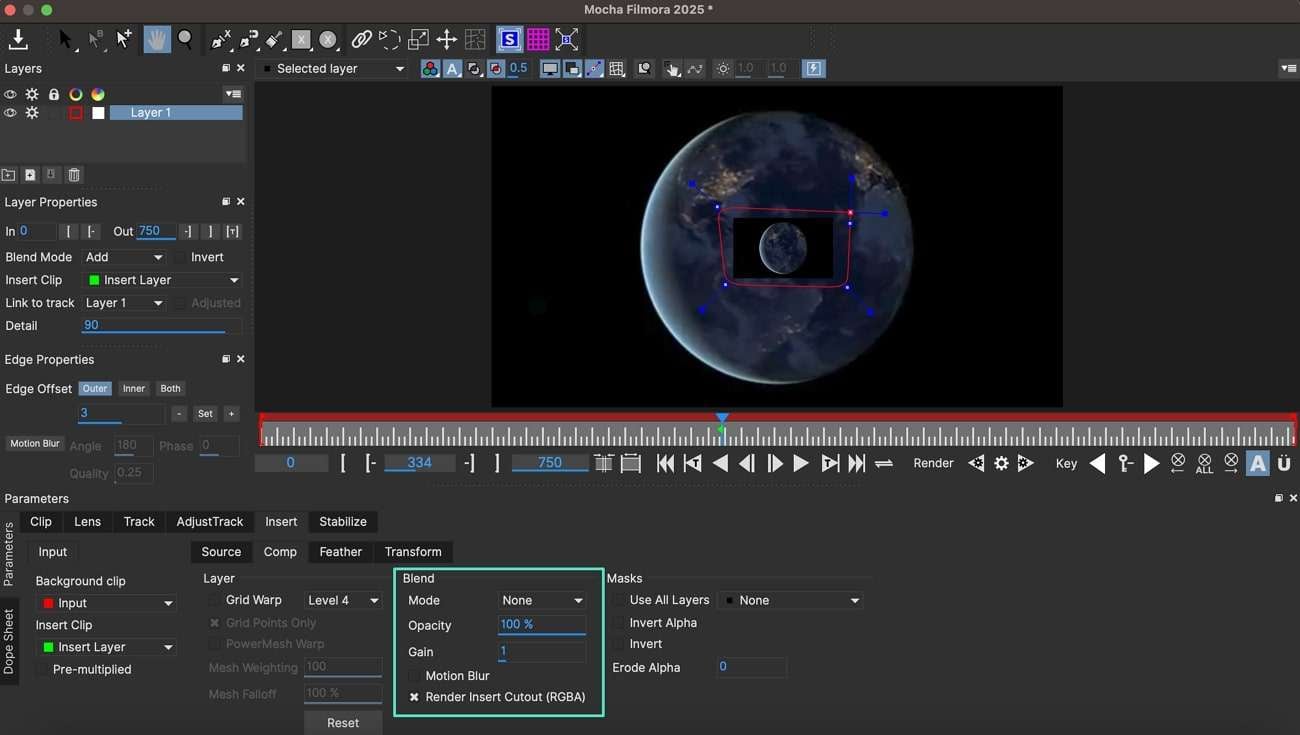Viewport: 1300px width, 735px height.
Task: Open Layers panel options menu
Action: [233, 94]
